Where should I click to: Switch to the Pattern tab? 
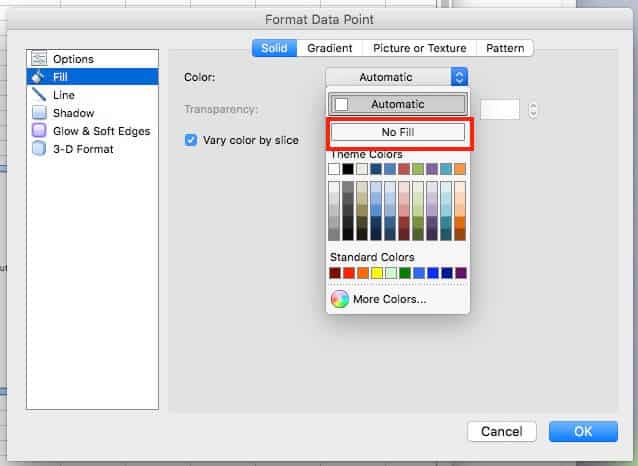(x=505, y=48)
